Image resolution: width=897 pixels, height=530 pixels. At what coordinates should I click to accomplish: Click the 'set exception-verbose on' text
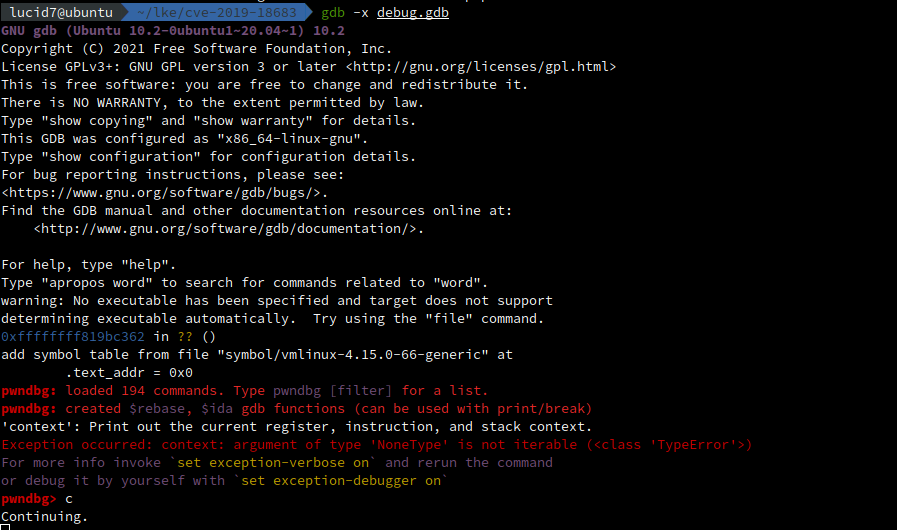tap(273, 462)
